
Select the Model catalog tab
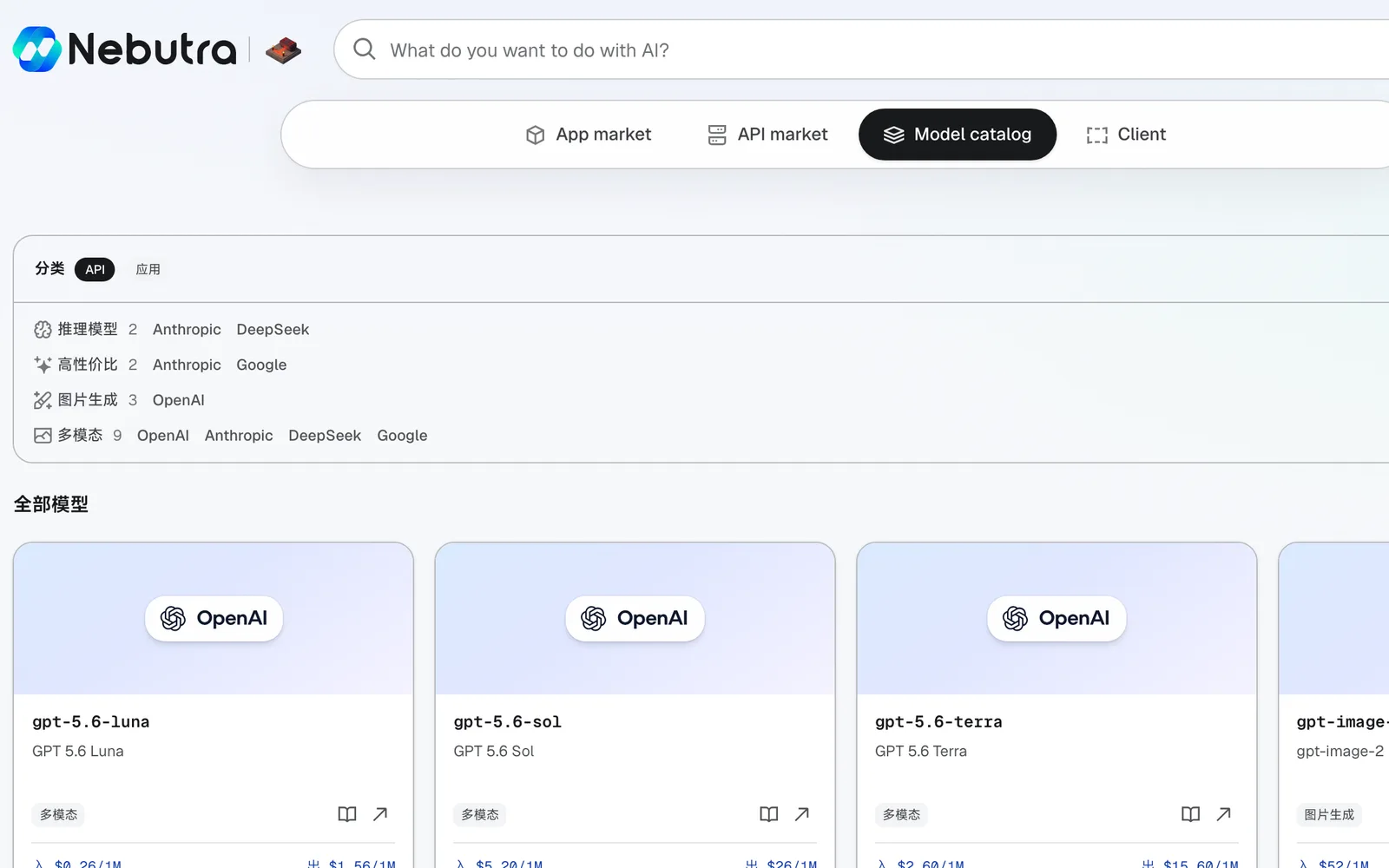(958, 135)
